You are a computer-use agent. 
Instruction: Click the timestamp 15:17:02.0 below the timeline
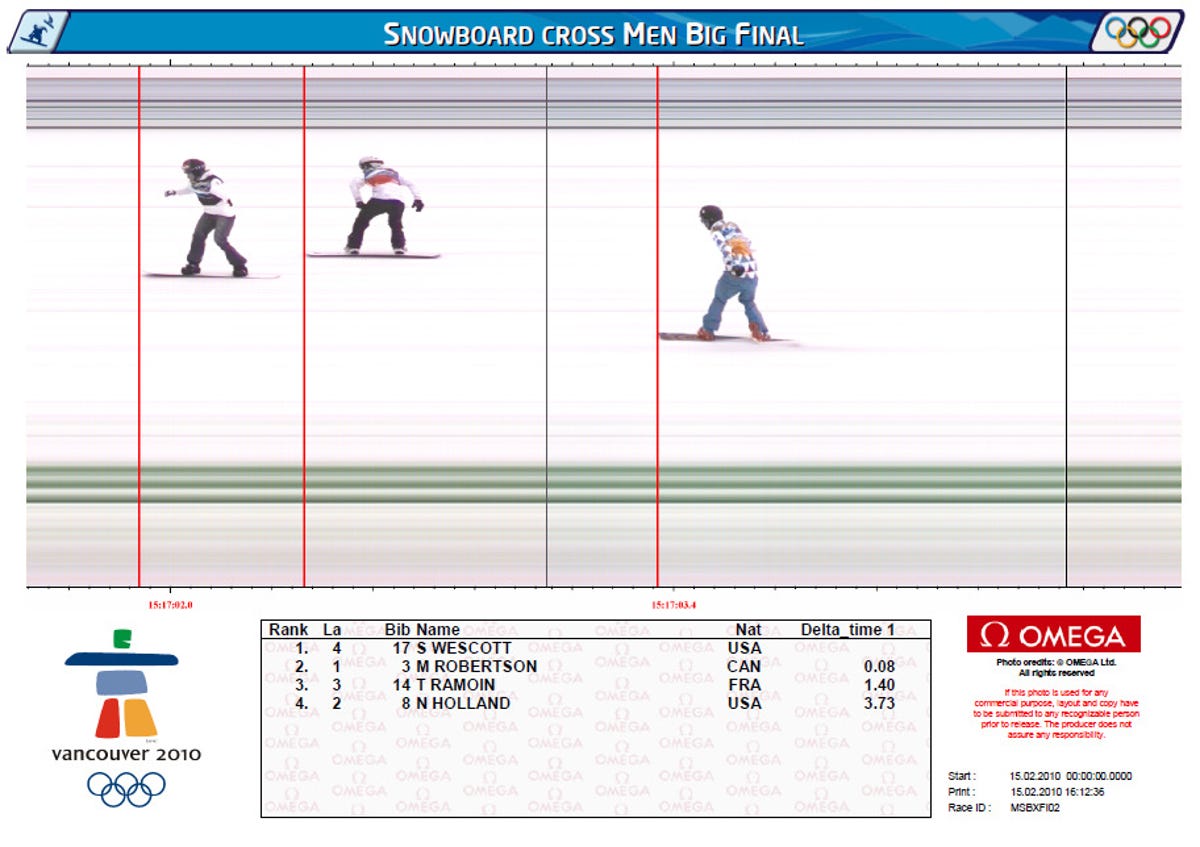point(169,603)
